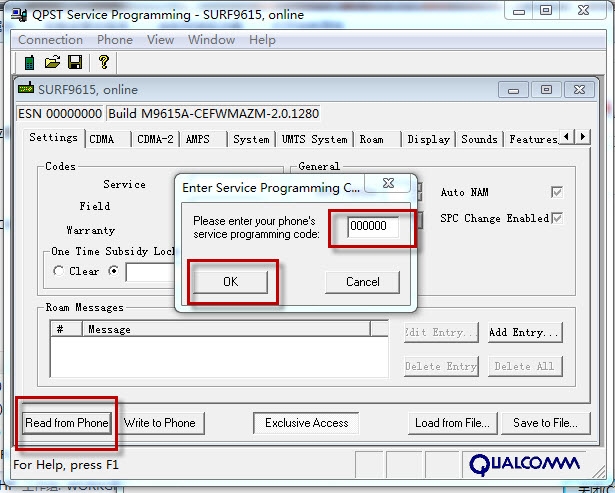Screen dimensions: 615x493
Task: Save using the floppy disk toolbar icon
Action: coord(75,62)
